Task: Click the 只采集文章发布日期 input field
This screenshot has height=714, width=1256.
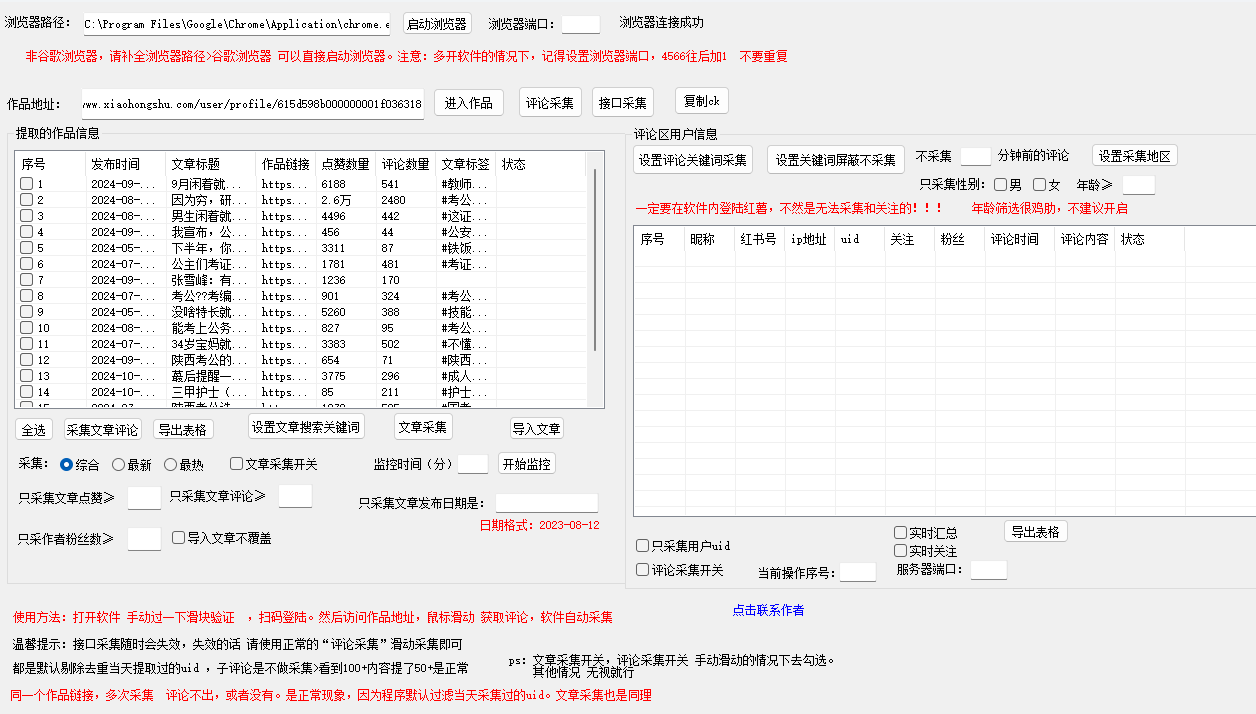Action: [x=546, y=503]
